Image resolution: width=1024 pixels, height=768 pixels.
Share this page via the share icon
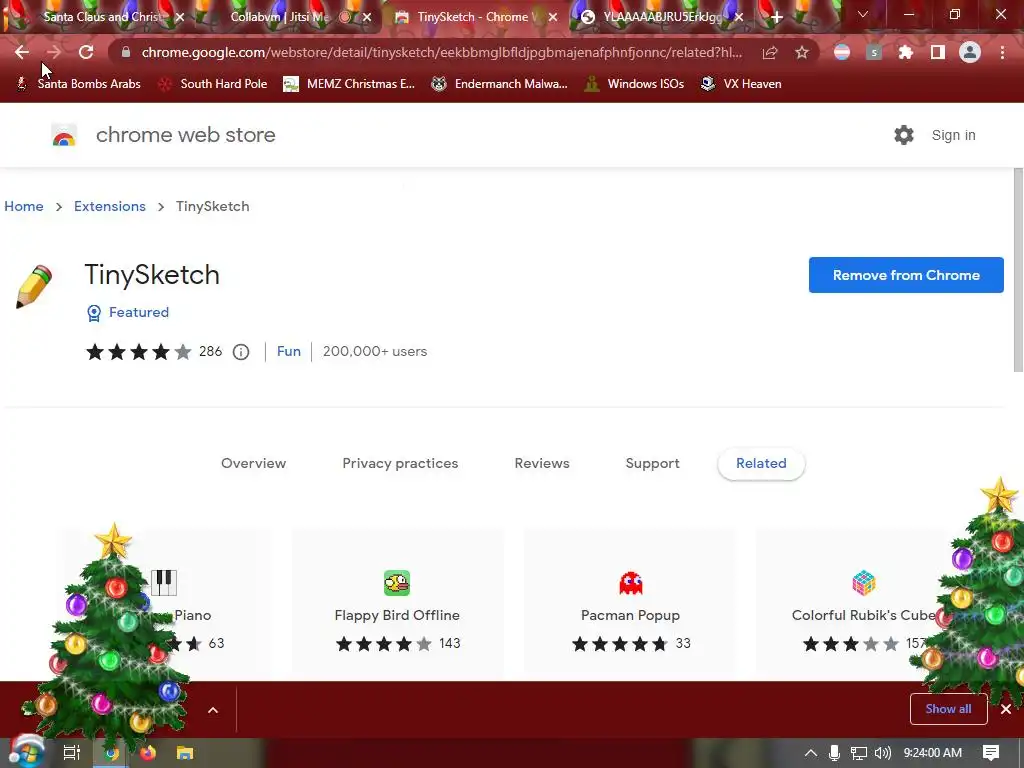coord(770,52)
